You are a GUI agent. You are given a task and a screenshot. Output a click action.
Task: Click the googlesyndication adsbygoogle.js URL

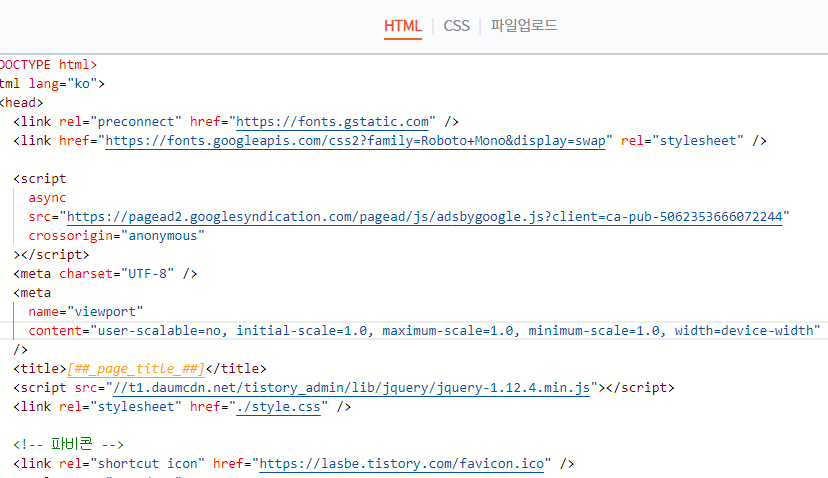(424, 217)
